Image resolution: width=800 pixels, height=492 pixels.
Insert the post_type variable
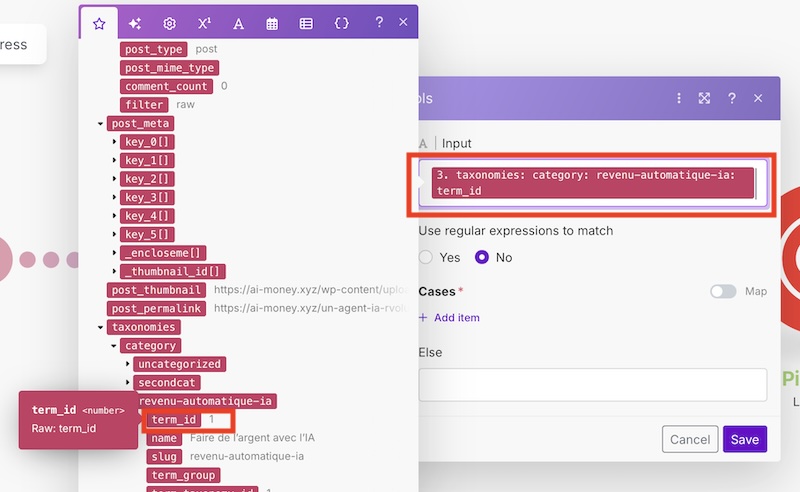tap(154, 49)
